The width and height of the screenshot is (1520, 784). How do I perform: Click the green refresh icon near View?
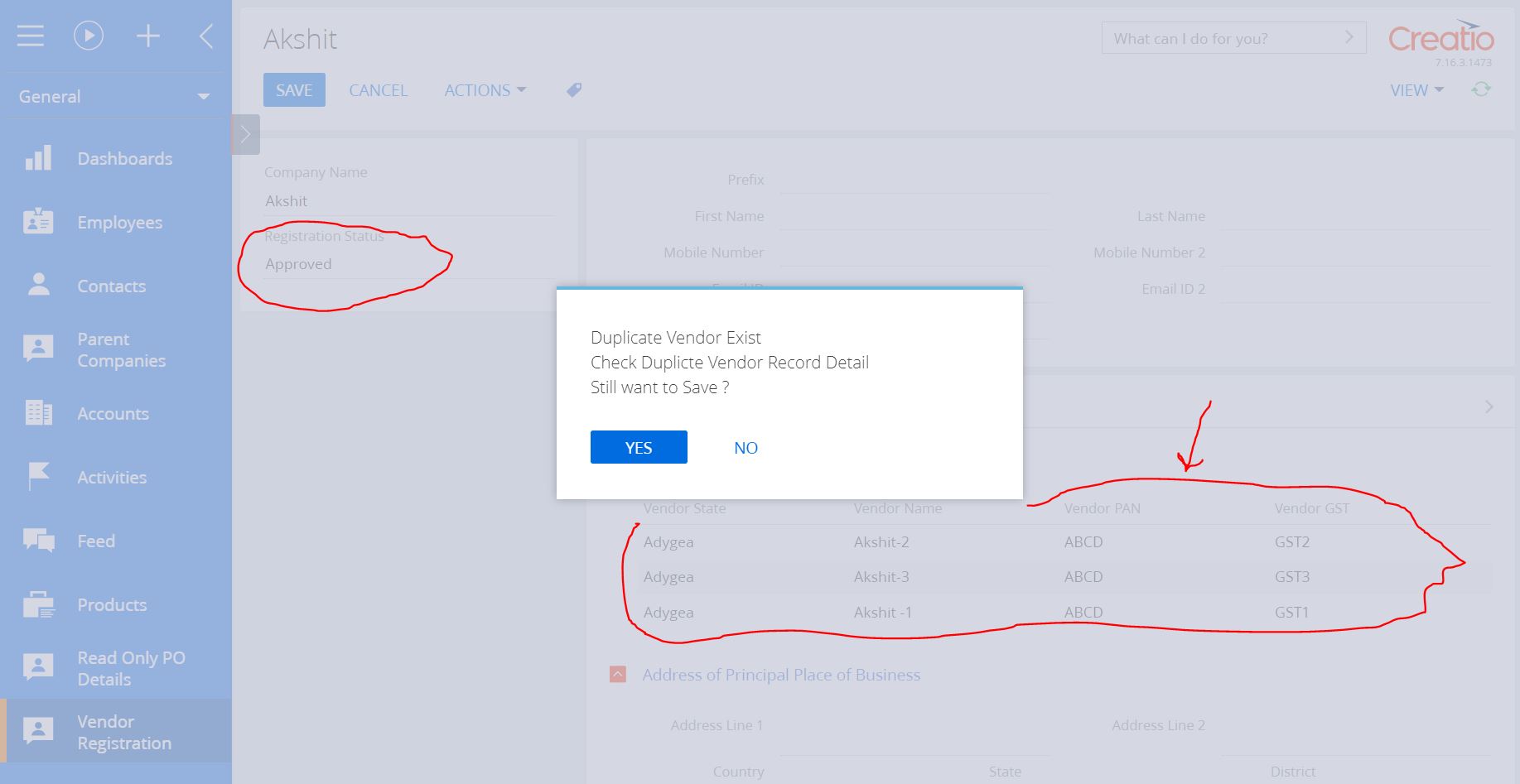point(1481,89)
